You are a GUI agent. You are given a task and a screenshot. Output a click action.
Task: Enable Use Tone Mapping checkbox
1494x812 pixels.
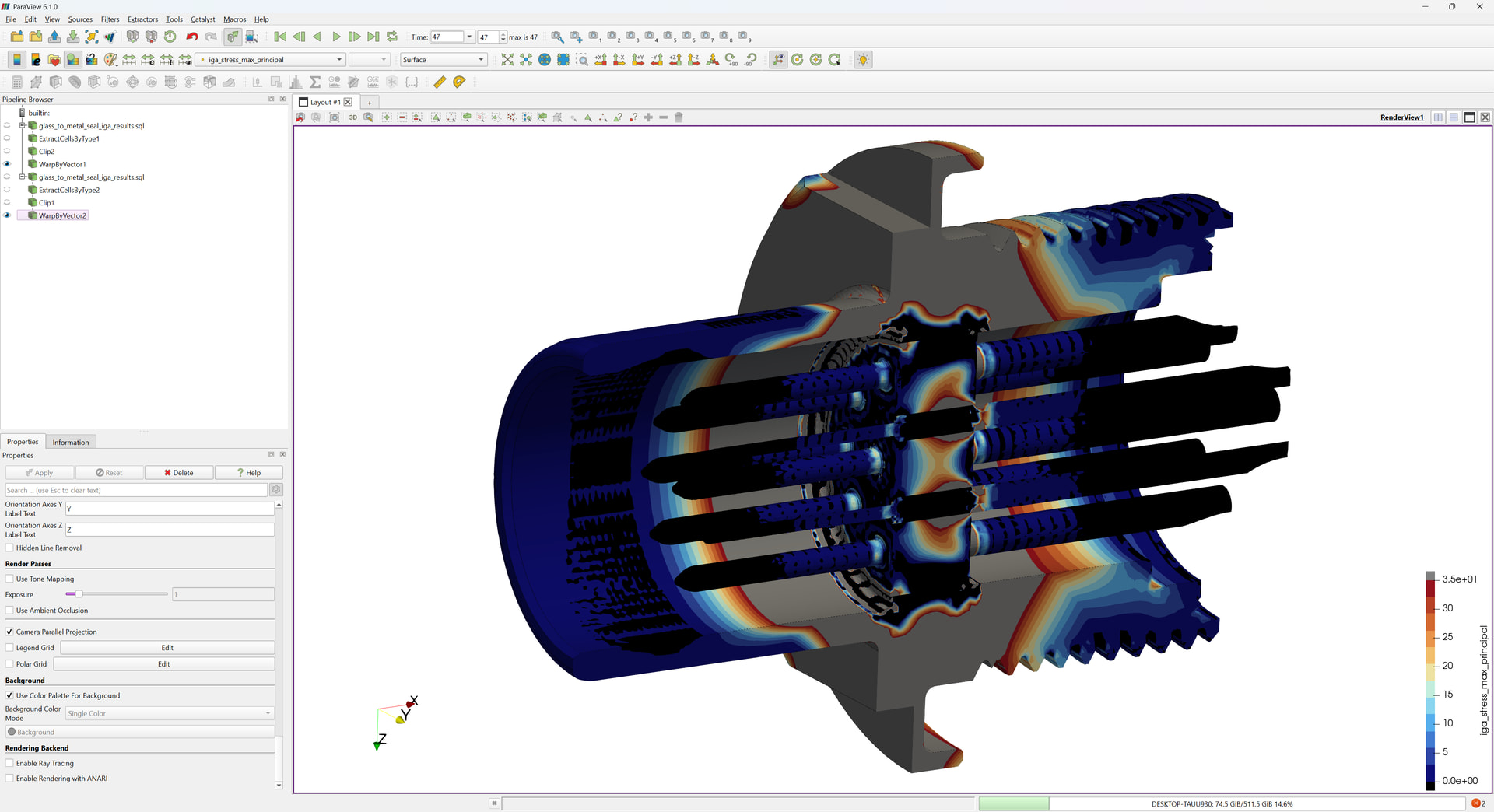point(10,579)
